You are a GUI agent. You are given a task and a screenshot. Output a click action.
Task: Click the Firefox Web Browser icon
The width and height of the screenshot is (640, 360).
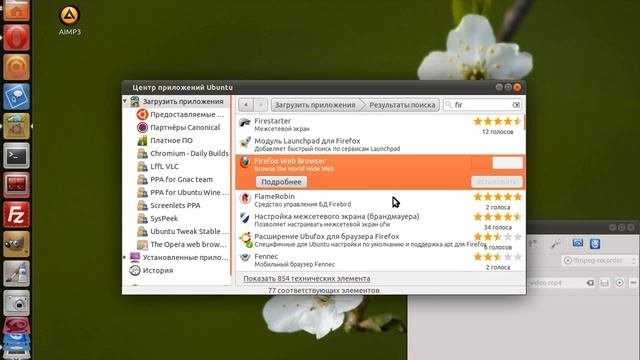pyautogui.click(x=245, y=162)
